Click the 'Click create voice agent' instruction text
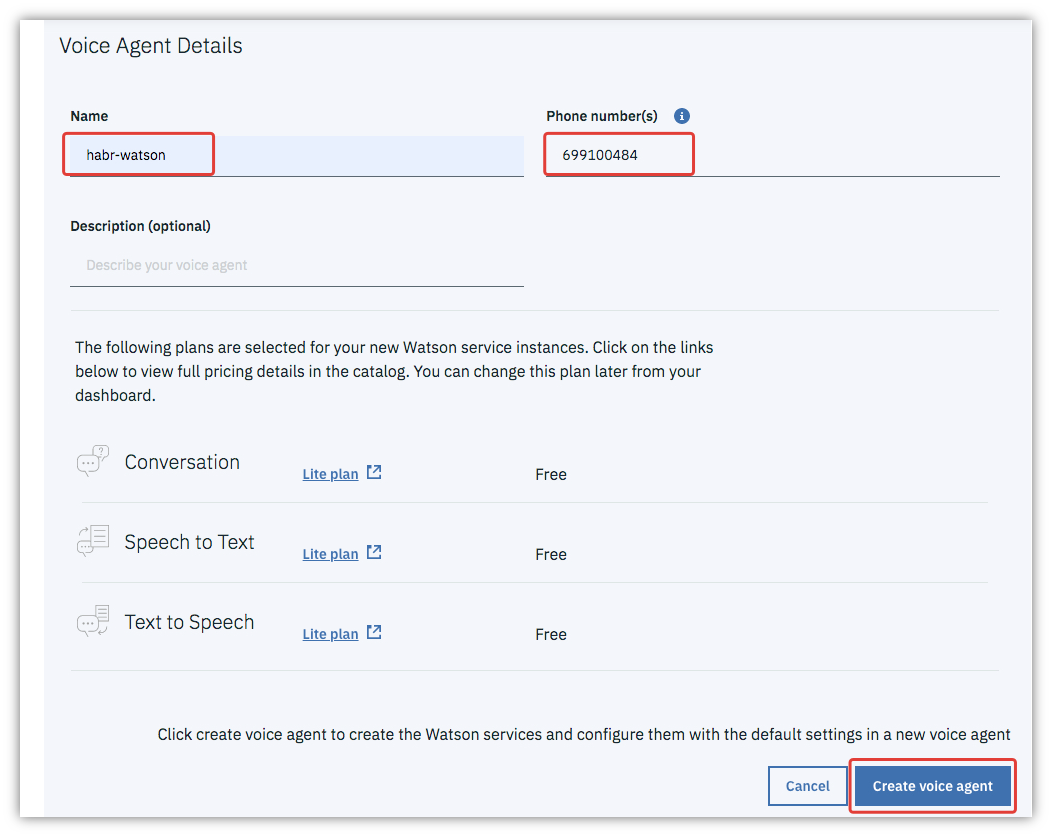1052x837 pixels. [584, 734]
